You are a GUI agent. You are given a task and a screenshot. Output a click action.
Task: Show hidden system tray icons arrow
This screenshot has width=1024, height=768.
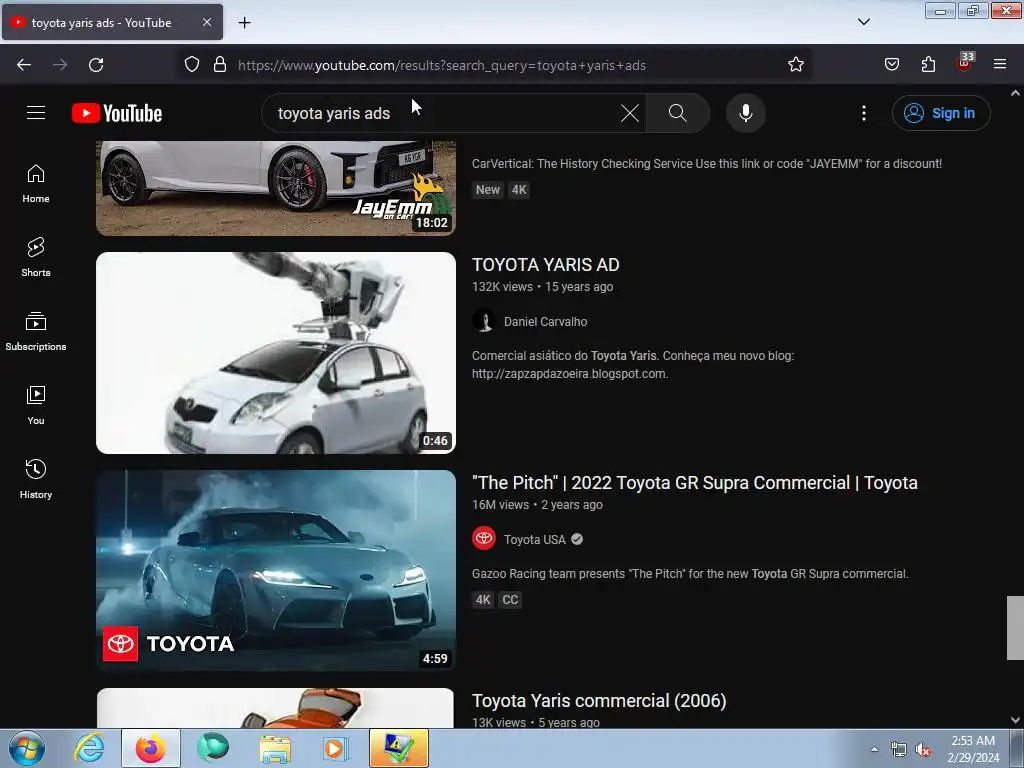coord(874,749)
